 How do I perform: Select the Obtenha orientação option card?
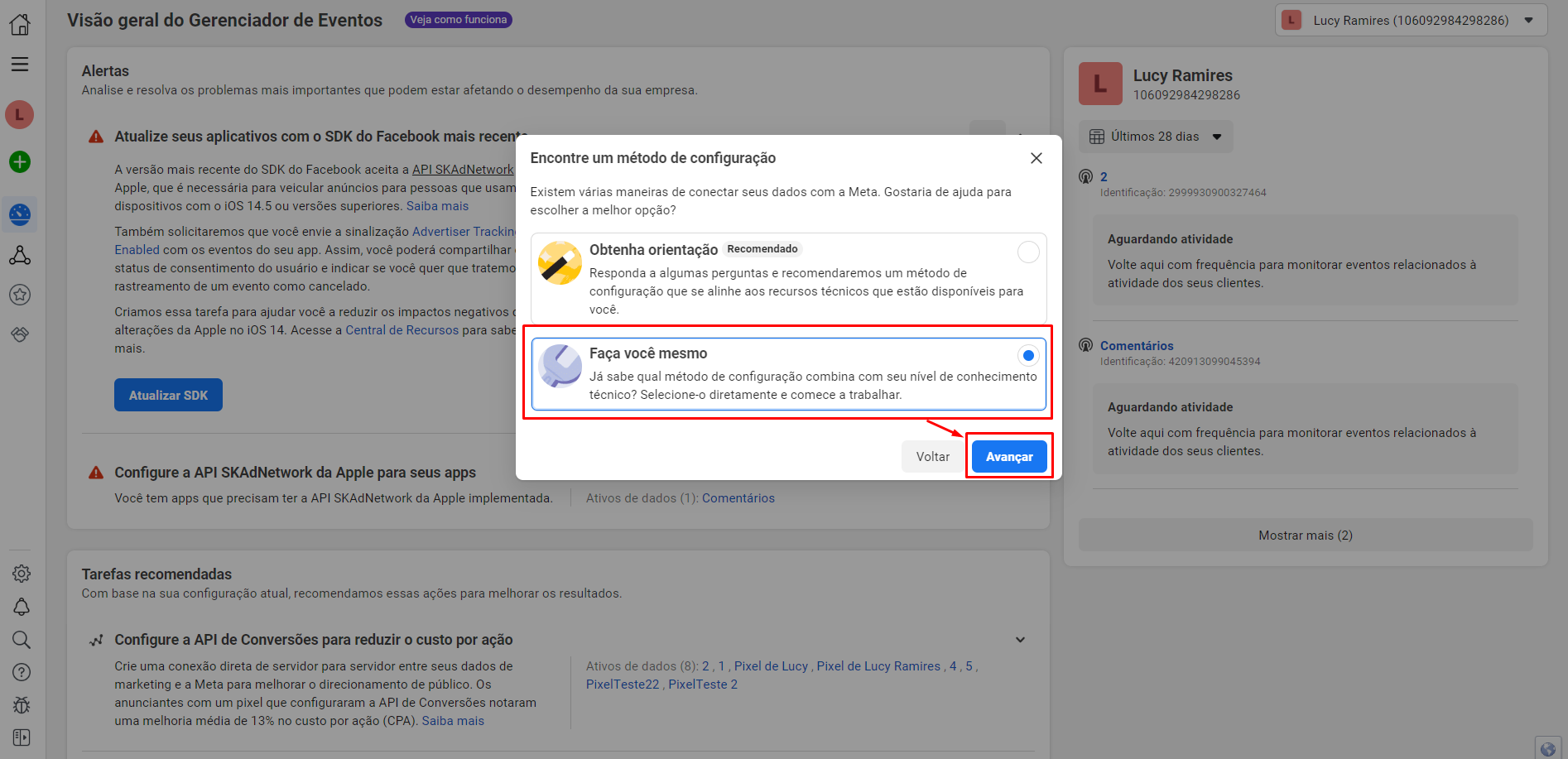789,279
